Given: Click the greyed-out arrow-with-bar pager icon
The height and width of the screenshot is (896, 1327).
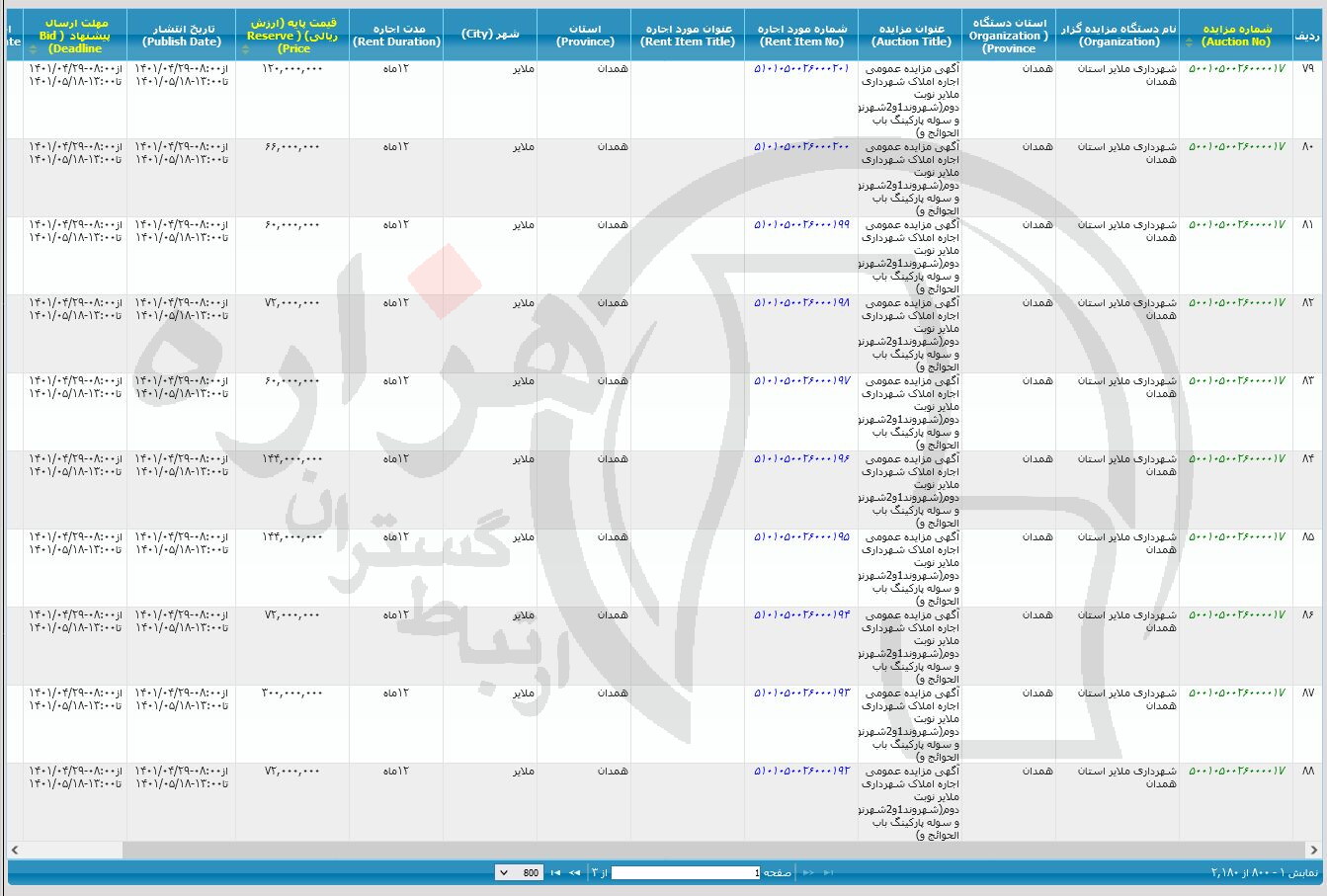Looking at the screenshot, I should point(828,872).
